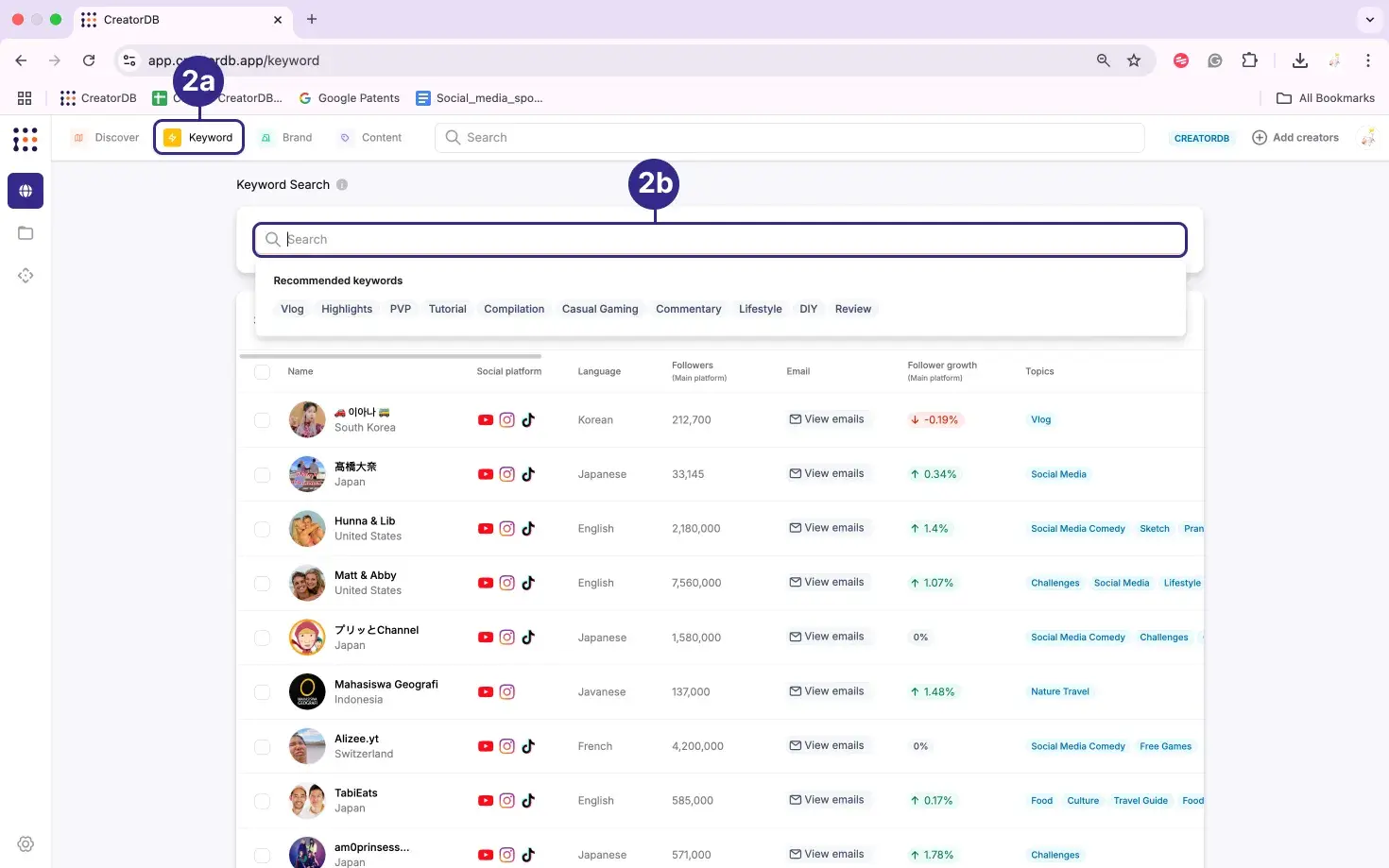Switch to the Brand tab
Image resolution: width=1389 pixels, height=868 pixels.
pos(285,138)
